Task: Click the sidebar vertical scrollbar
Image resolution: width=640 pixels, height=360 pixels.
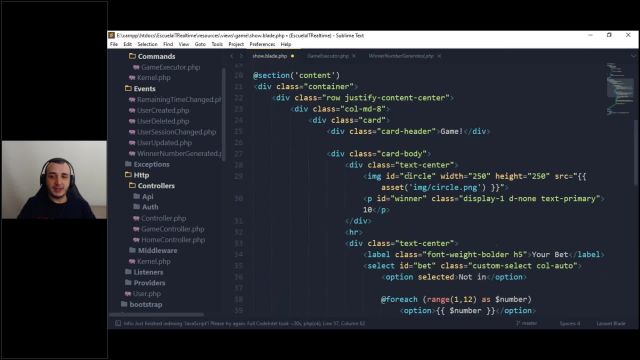Action: tap(223, 114)
